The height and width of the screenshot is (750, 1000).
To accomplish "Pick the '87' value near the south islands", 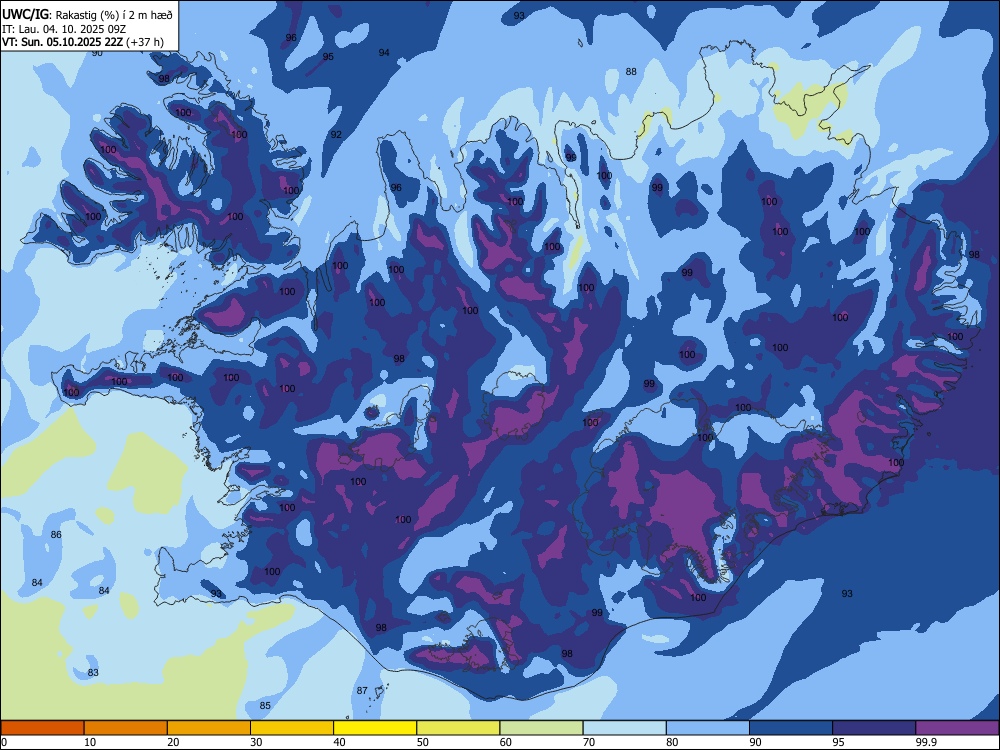I will (x=362, y=691).
